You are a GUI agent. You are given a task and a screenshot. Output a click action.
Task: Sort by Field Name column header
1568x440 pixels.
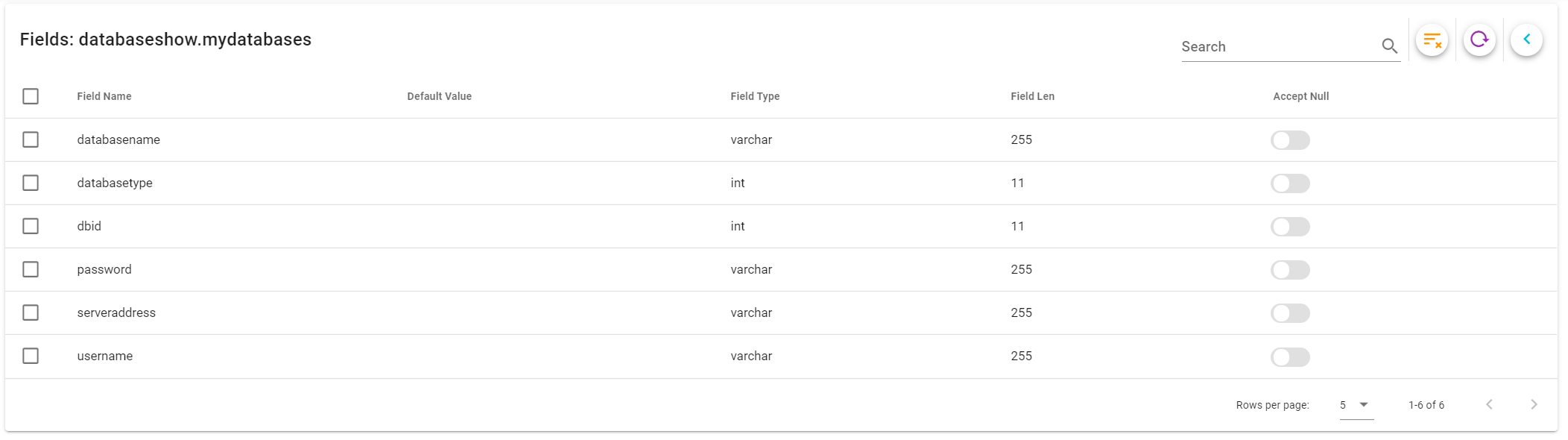tap(104, 96)
